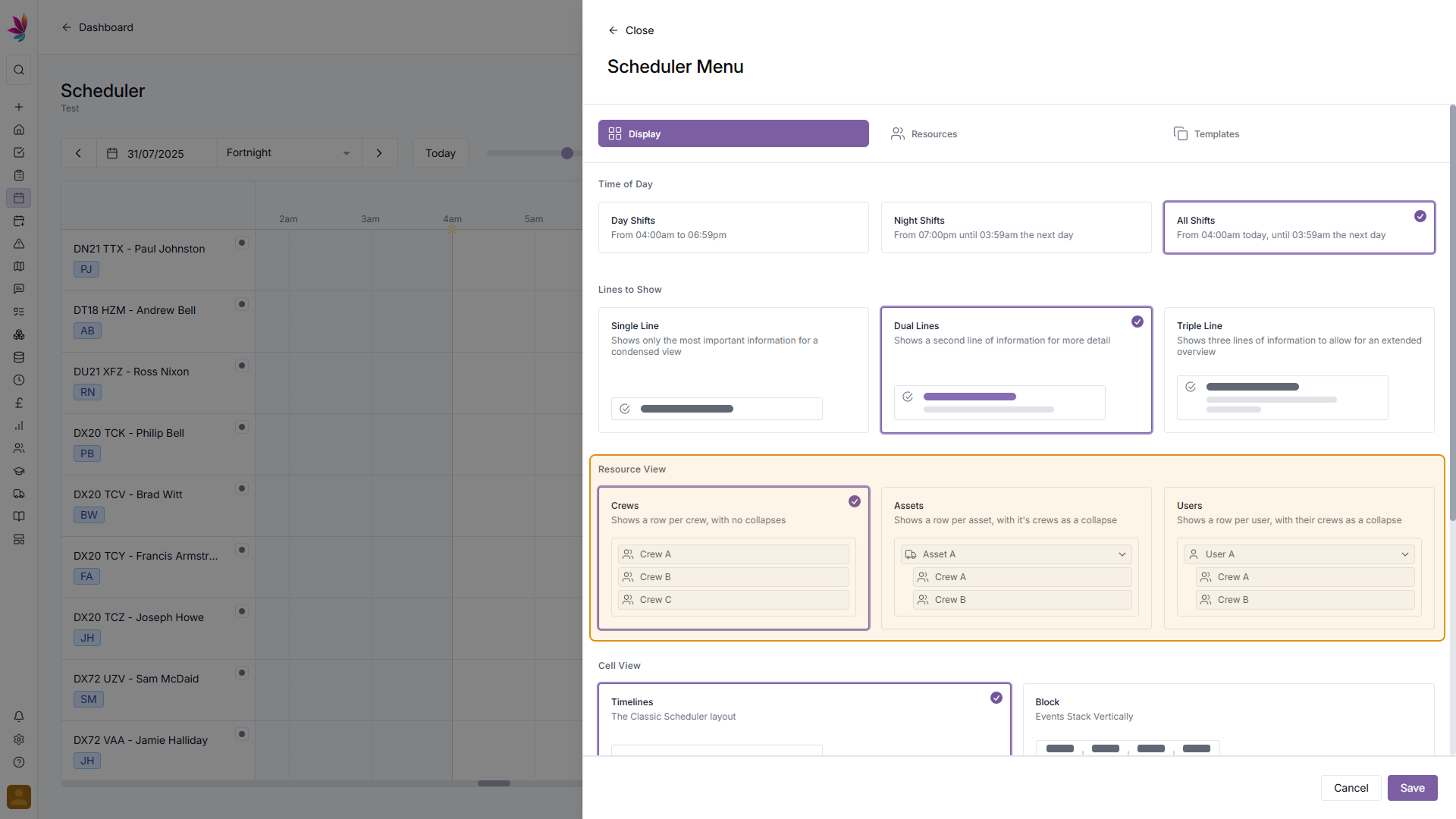
Task: Click the Cancel button
Action: 1351,788
